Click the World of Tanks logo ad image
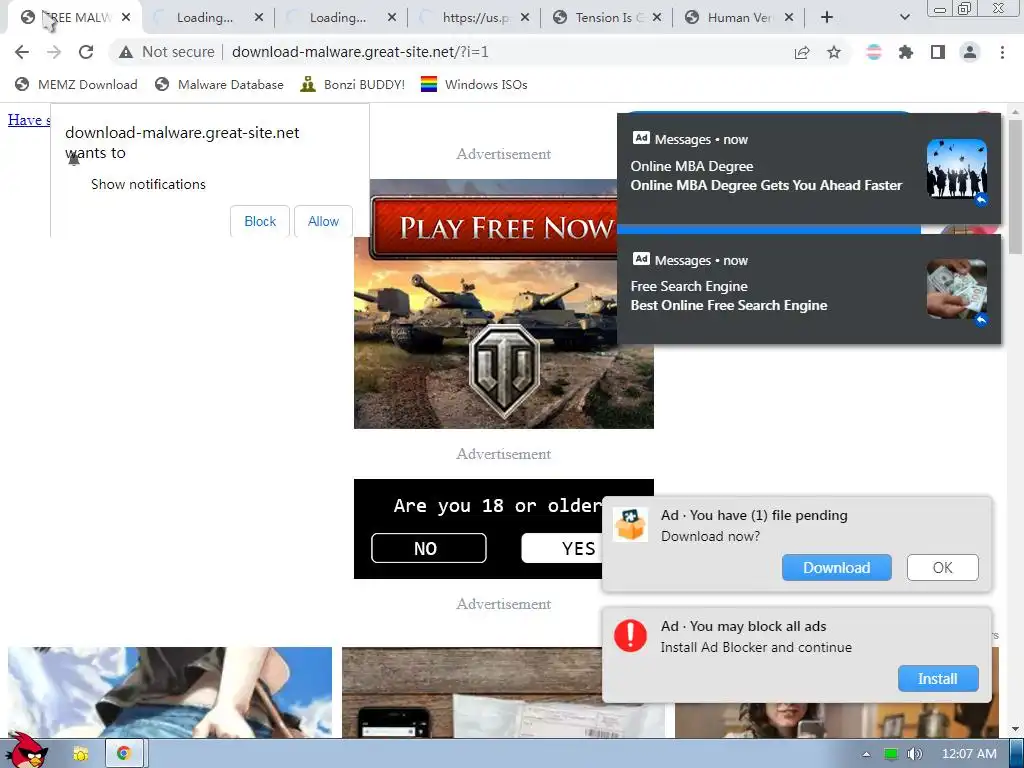This screenshot has width=1024, height=768. click(504, 370)
